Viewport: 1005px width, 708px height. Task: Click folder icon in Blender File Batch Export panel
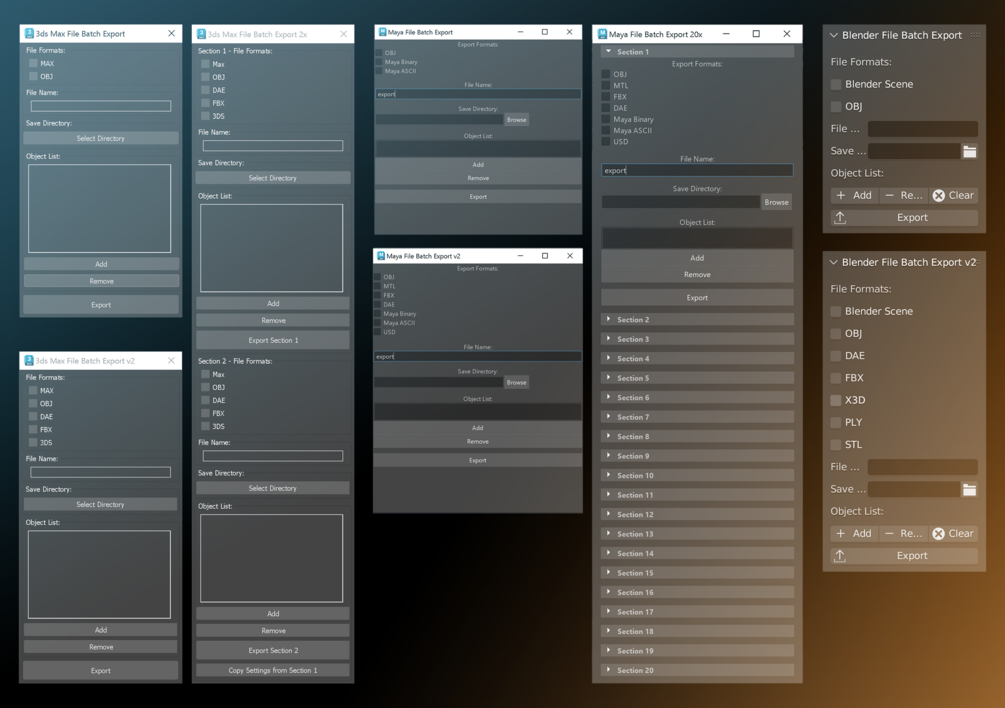[969, 151]
